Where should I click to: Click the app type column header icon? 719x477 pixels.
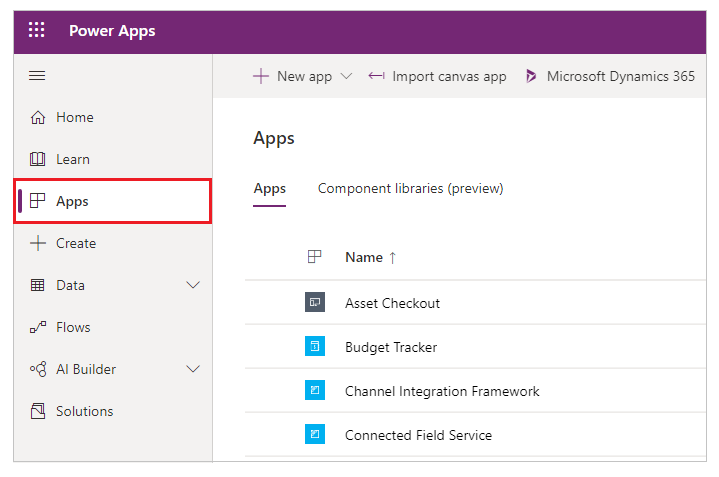(315, 257)
